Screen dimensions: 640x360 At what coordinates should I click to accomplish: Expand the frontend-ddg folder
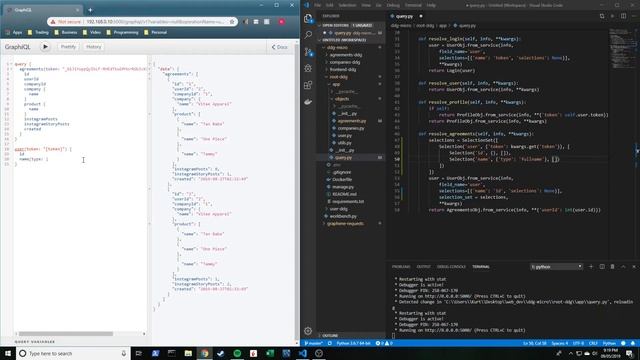[343, 69]
